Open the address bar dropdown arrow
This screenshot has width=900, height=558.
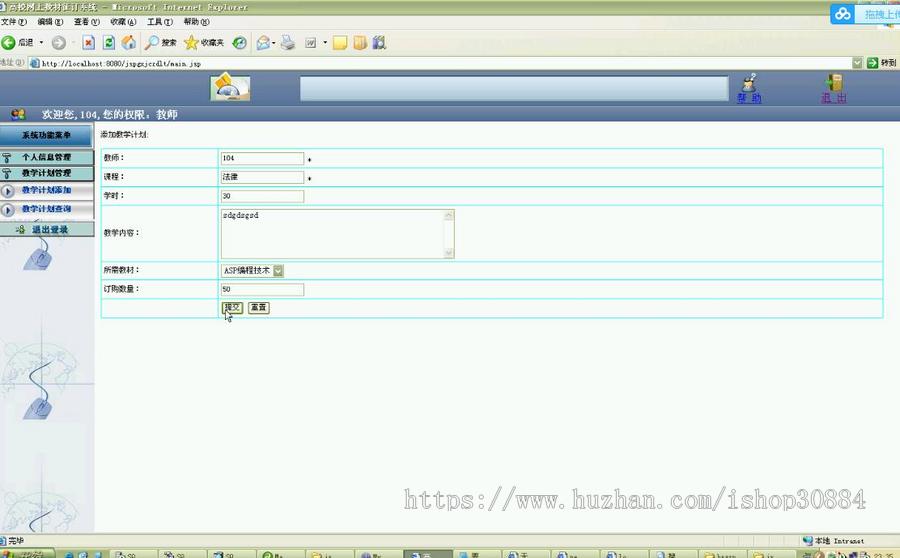coord(857,63)
